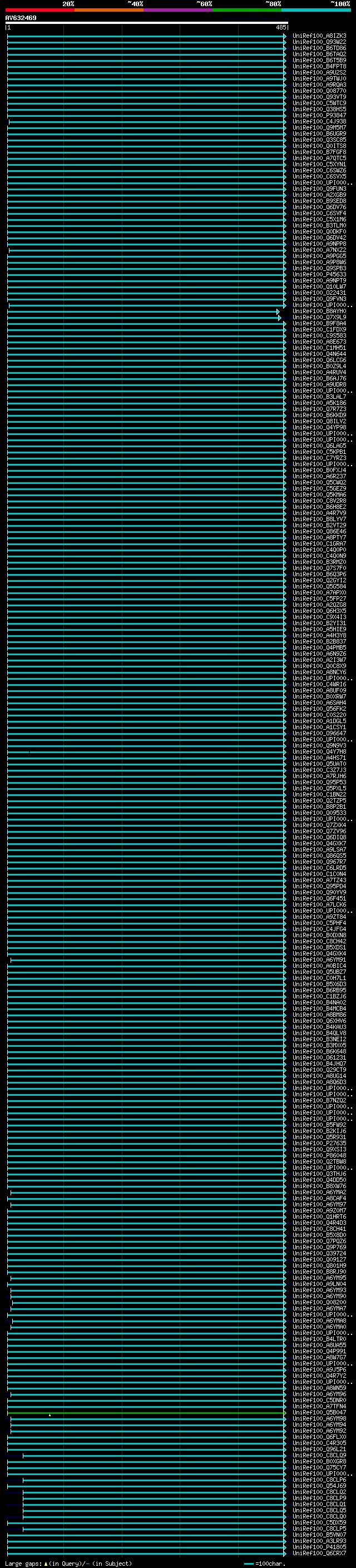The image size is (356, 1568).
Task: Open hit UniRef100_Q3SC85
Action: (x=319, y=140)
